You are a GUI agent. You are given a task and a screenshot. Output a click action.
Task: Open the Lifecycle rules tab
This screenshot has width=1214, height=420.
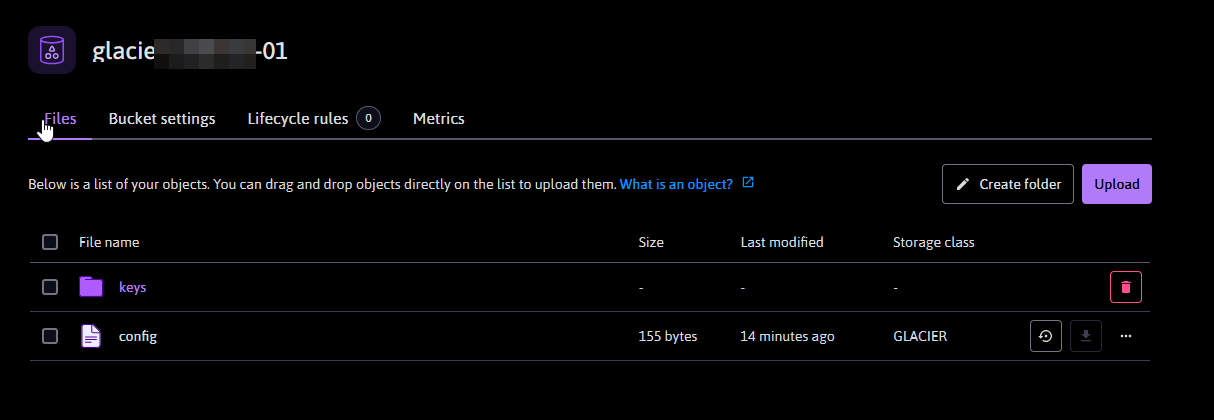coord(298,118)
